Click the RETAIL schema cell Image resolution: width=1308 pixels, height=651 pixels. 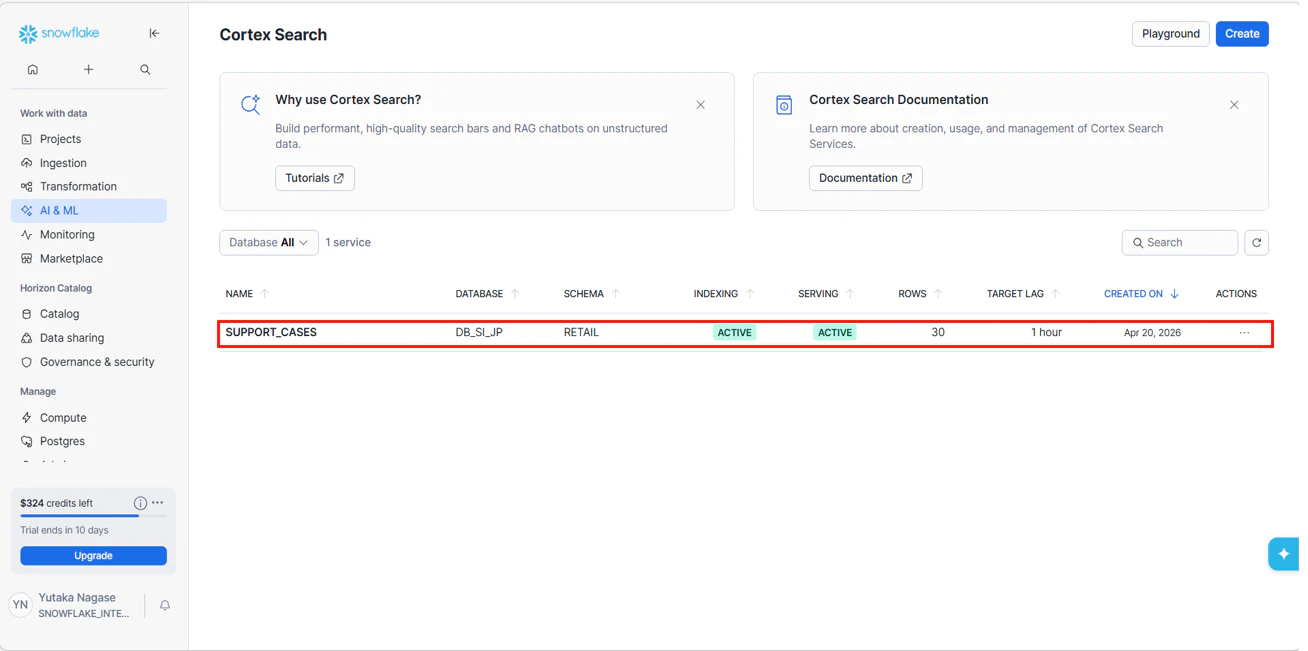[581, 333]
